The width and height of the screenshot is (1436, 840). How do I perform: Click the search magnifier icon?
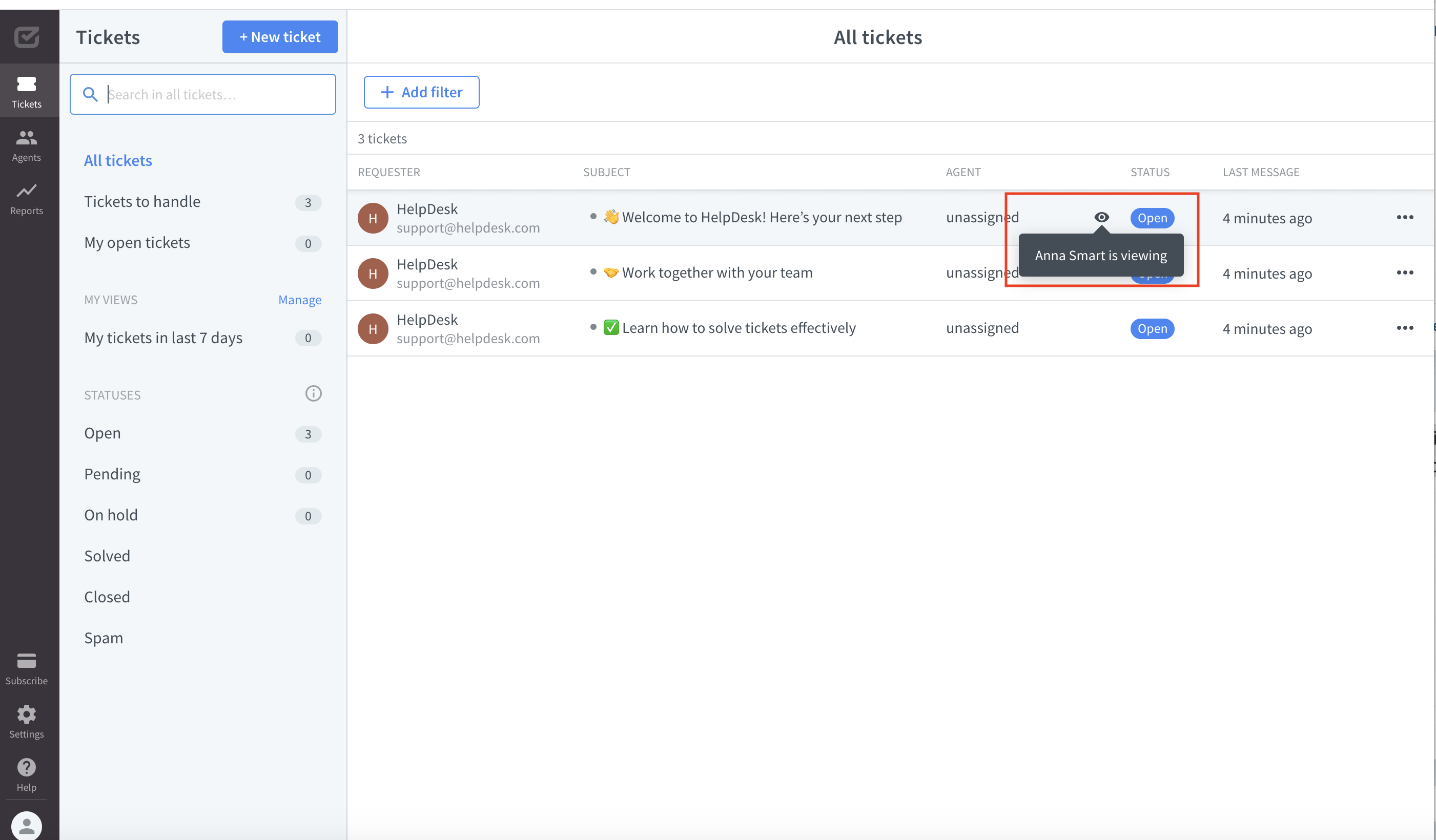click(90, 94)
